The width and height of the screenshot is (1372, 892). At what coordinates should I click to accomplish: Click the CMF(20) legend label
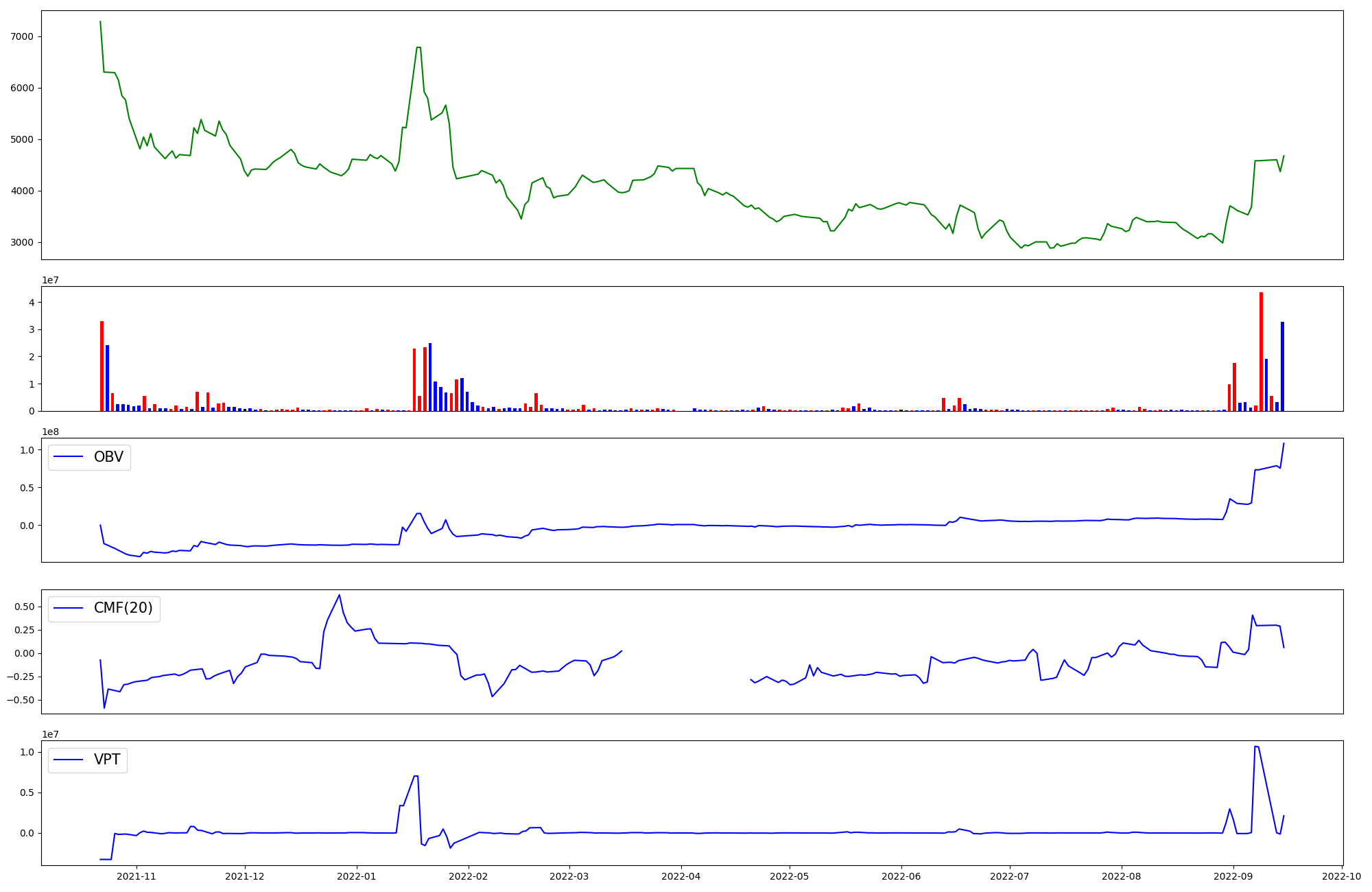pyautogui.click(x=123, y=609)
